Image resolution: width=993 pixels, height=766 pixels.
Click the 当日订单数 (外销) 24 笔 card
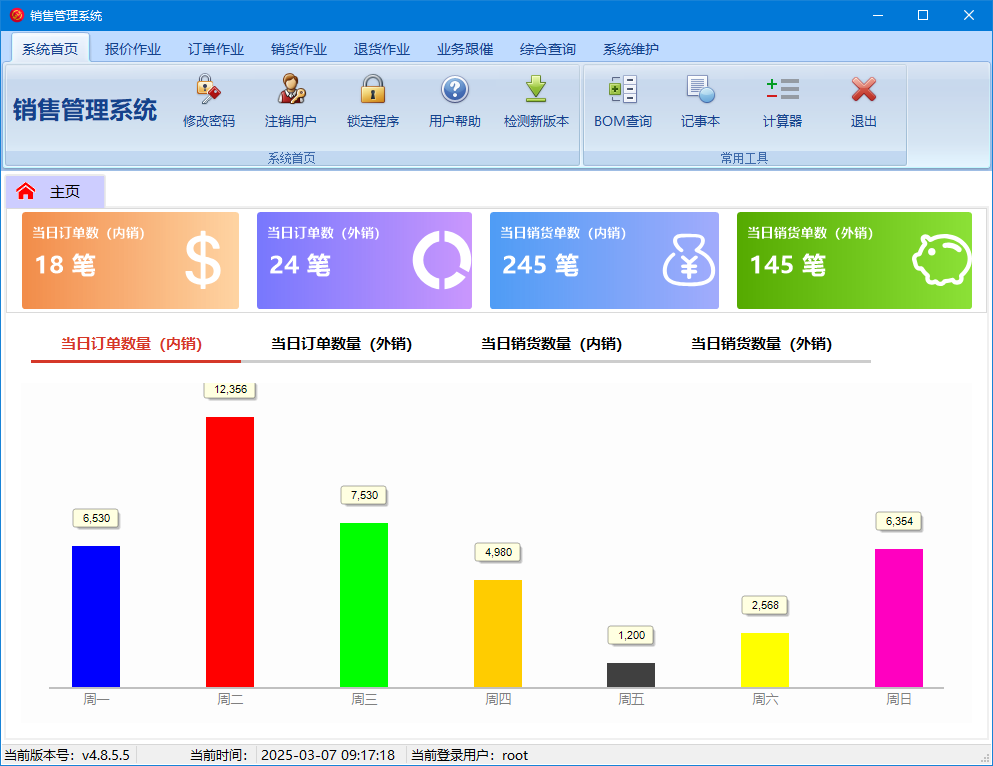tap(364, 260)
